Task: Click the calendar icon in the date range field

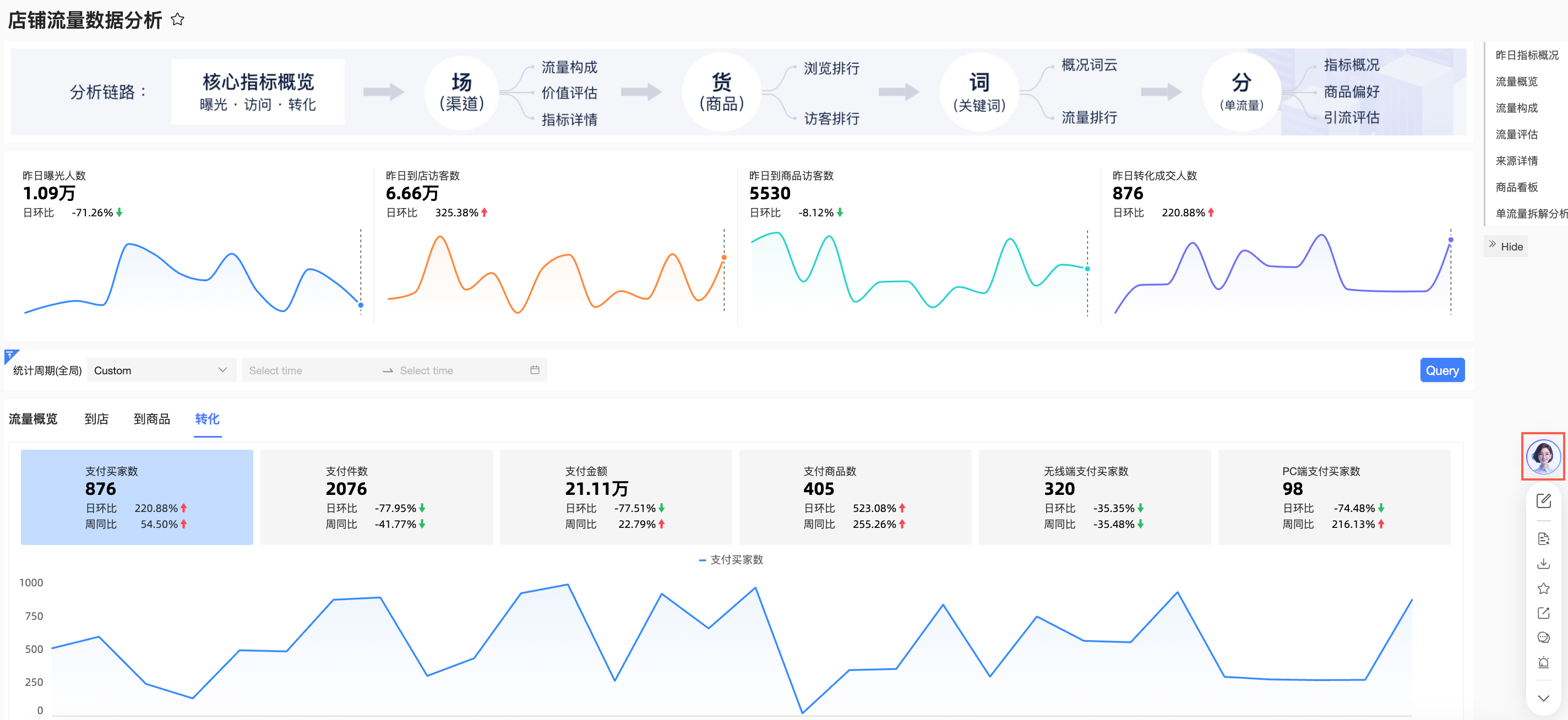Action: (x=535, y=370)
